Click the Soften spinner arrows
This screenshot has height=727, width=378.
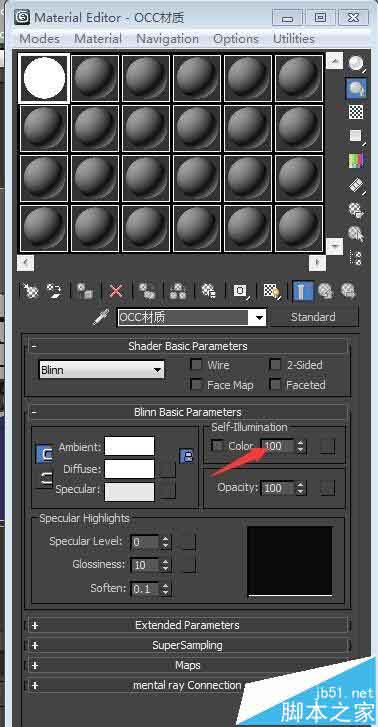166,589
